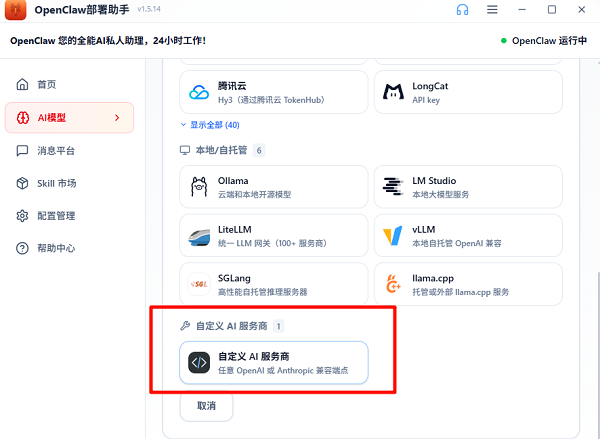This screenshot has height=439, width=600.
Task: Click the 消息平台 chat bubble icon
Action: point(22,150)
